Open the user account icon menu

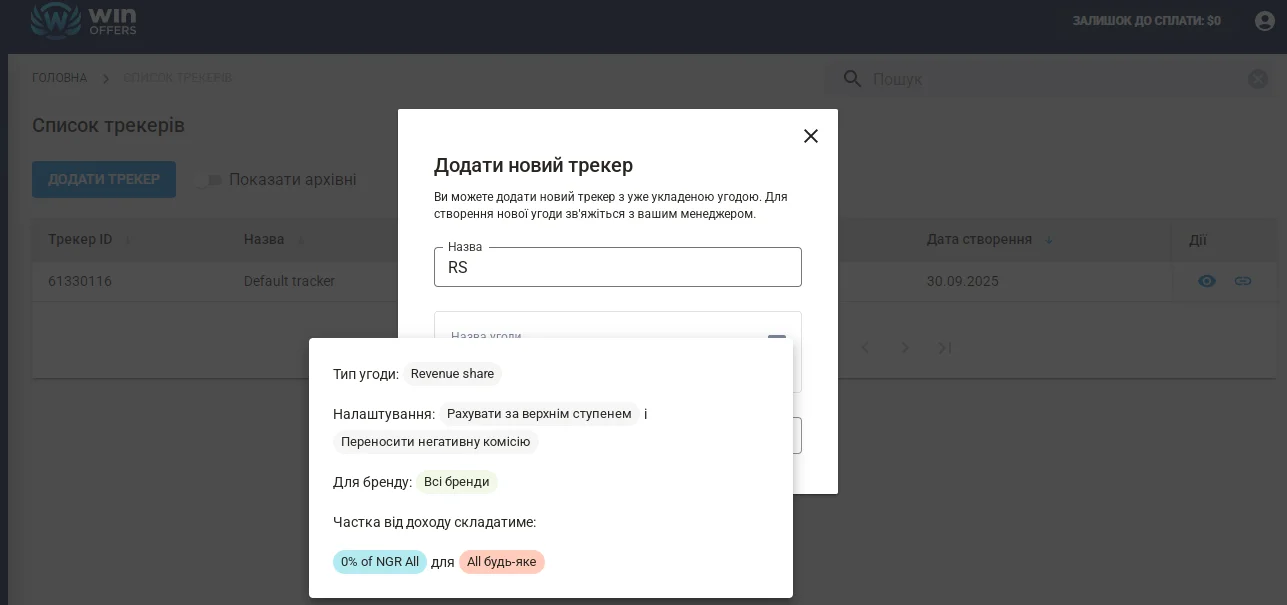[1264, 21]
